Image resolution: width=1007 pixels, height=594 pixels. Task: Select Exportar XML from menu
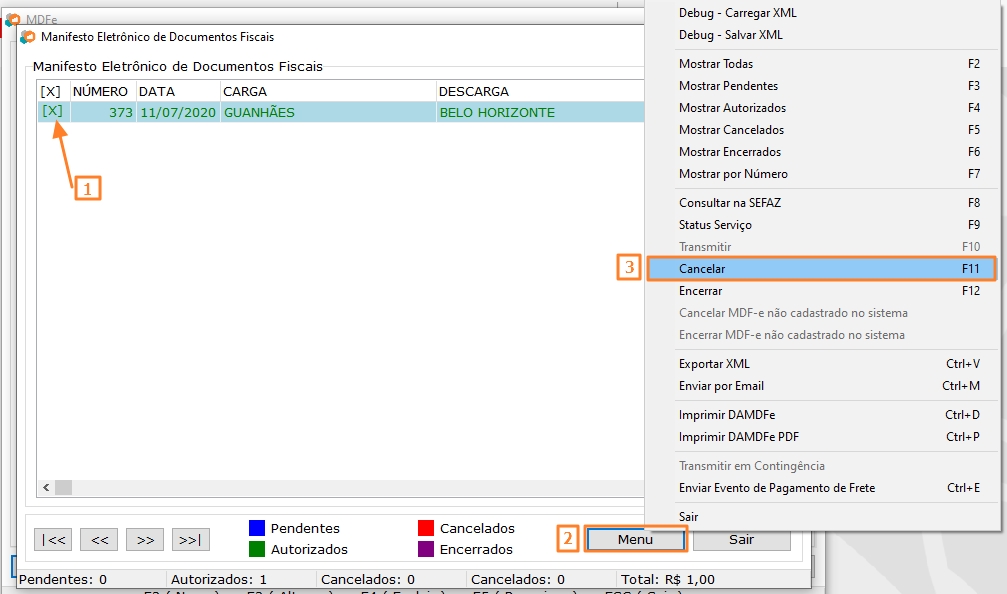point(714,364)
